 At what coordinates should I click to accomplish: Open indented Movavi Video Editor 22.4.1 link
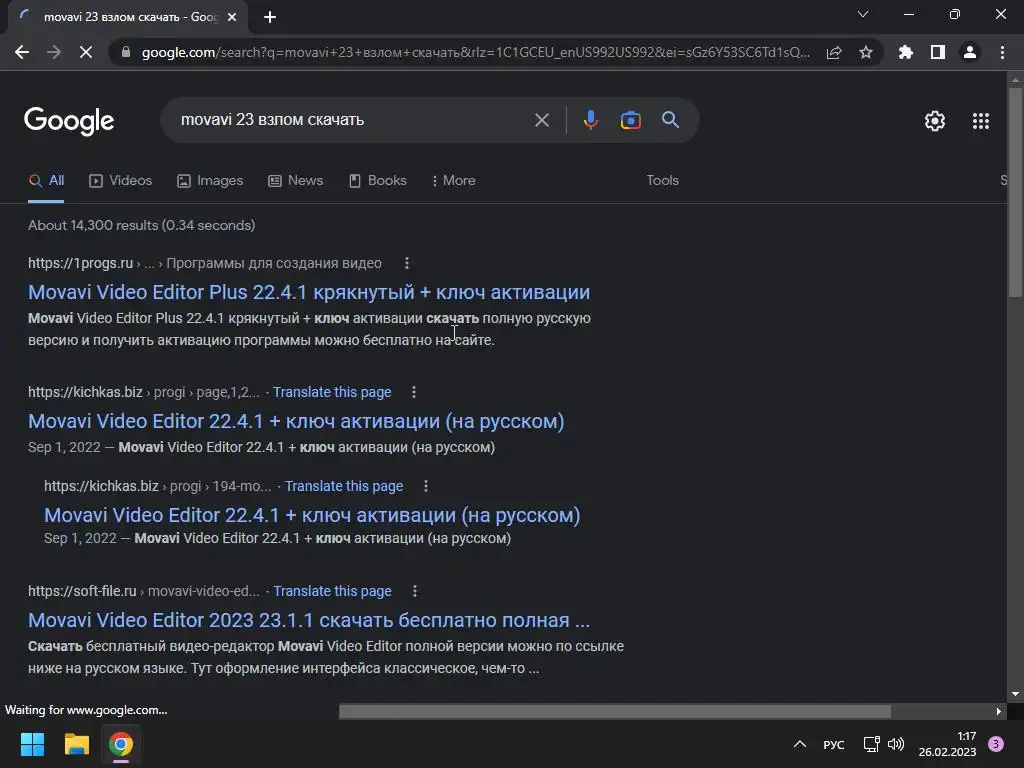(312, 515)
